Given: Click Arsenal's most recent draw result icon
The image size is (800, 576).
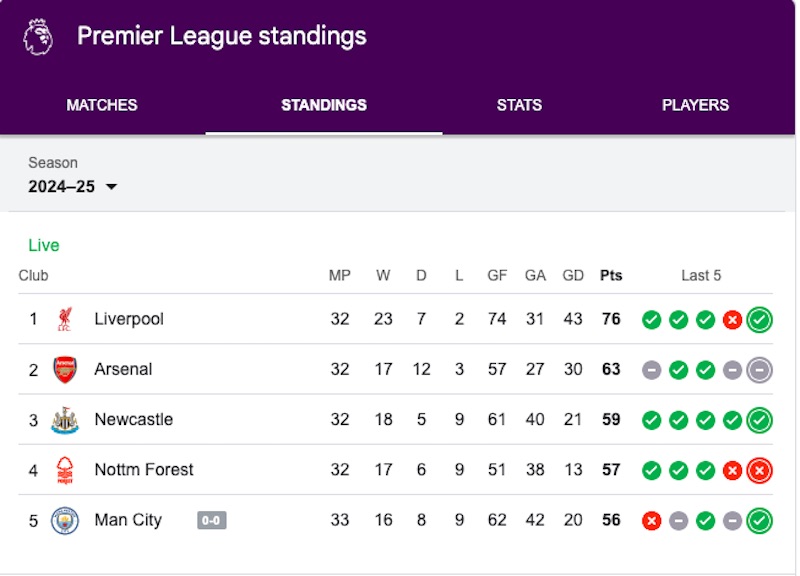Looking at the screenshot, I should click(759, 370).
